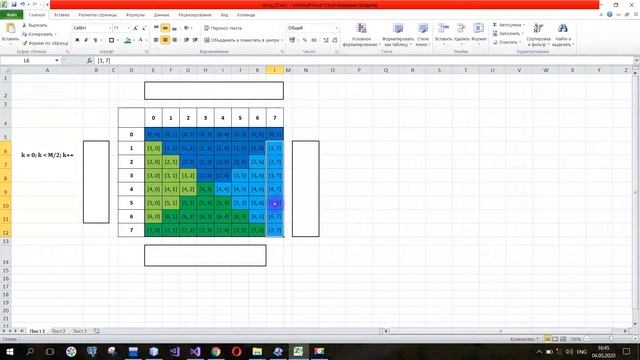This screenshot has width=640, height=360.
Task: Open the font name Calibri dropdown
Action: point(110,28)
